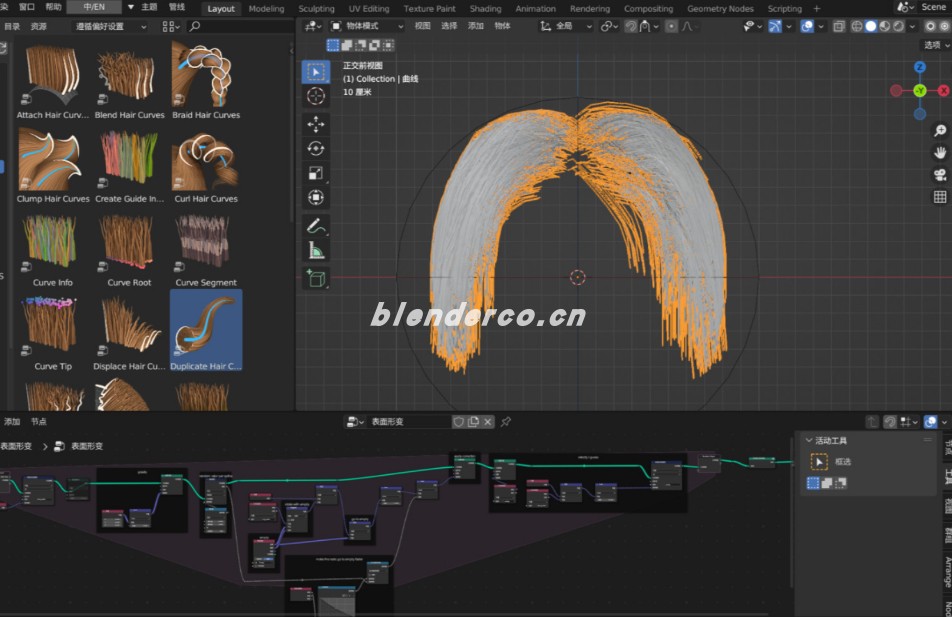Open the Geometry Nodes workspace tab
This screenshot has width=952, height=617.
720,9
